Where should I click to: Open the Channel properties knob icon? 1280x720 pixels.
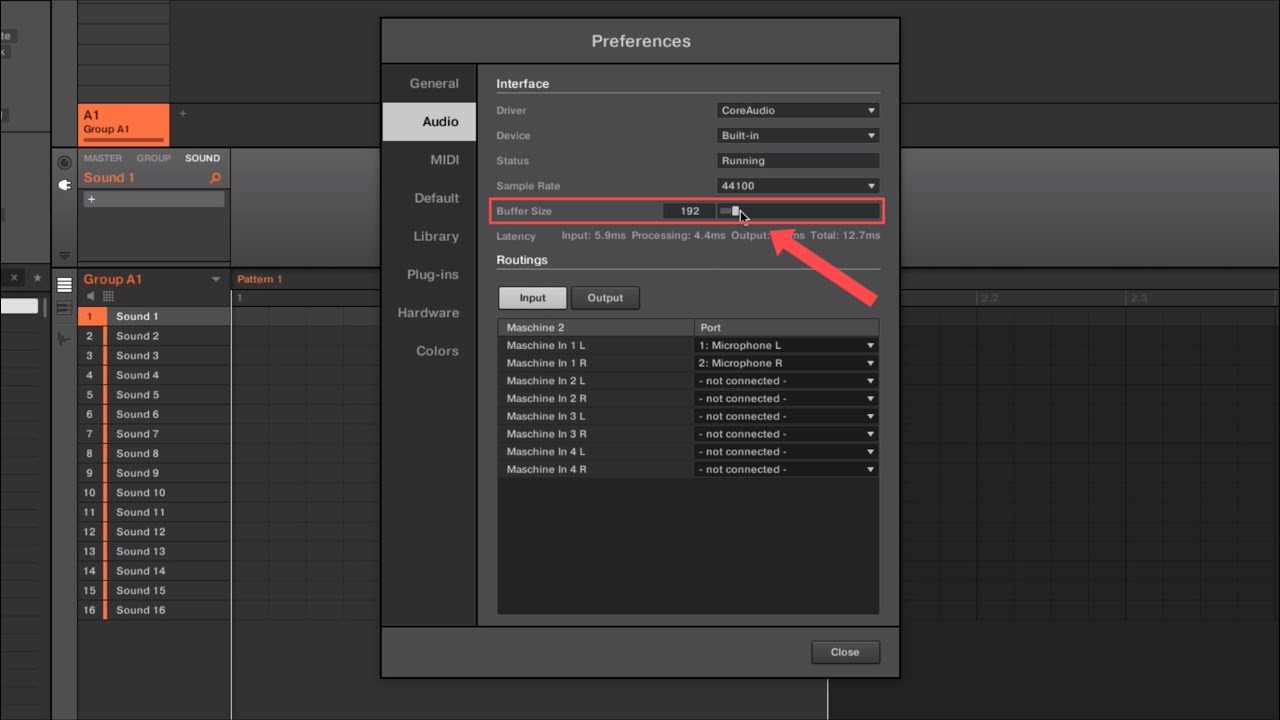pos(64,162)
